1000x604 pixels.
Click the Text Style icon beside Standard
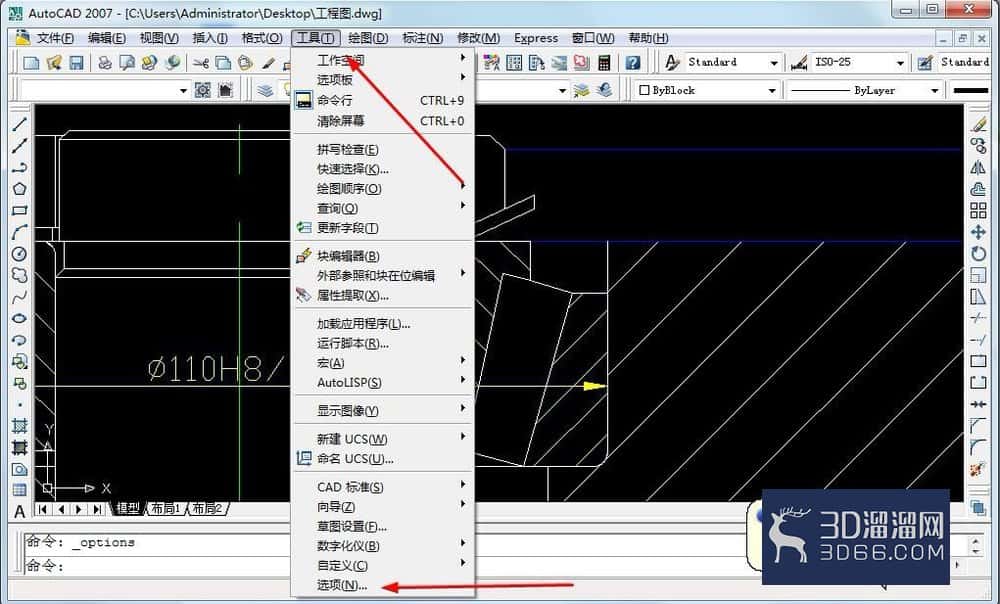pos(672,63)
